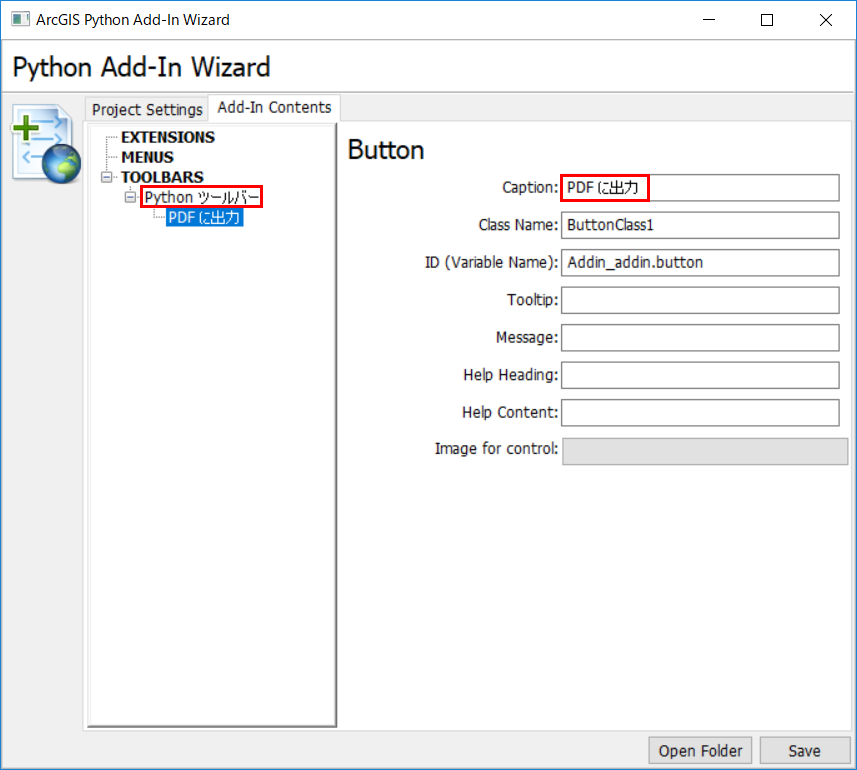
Task: Click into the Tooltip field
Action: pos(700,300)
